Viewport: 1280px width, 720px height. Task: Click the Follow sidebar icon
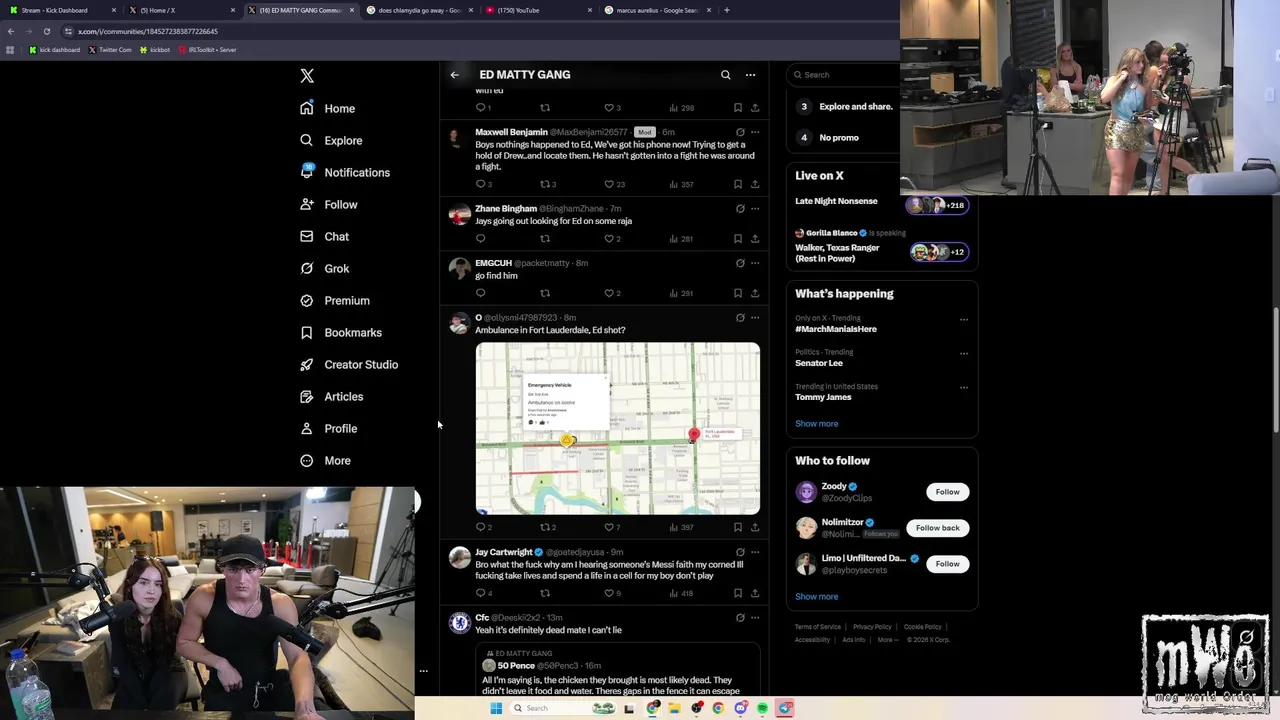pos(307,204)
